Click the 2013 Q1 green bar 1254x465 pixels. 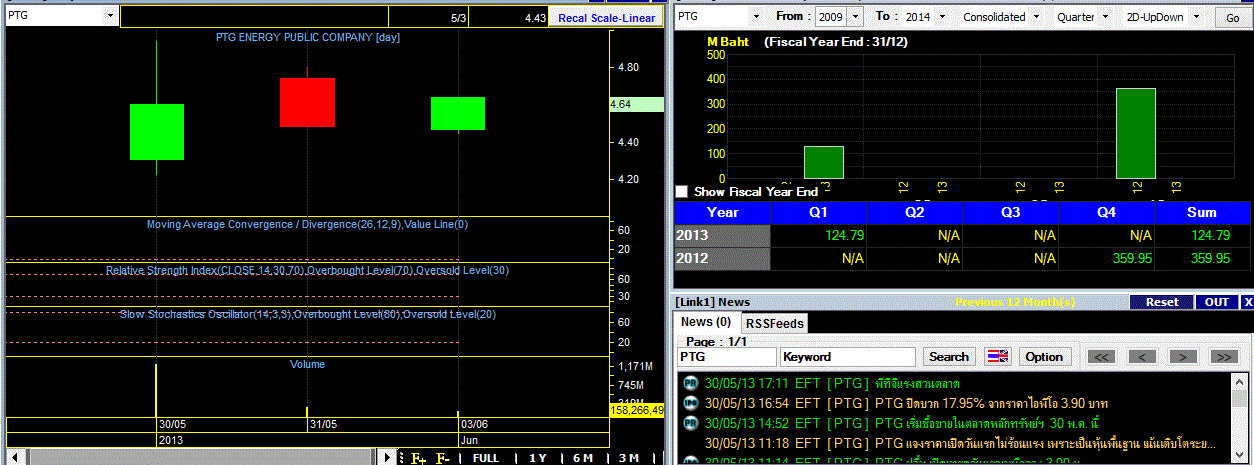click(x=824, y=162)
